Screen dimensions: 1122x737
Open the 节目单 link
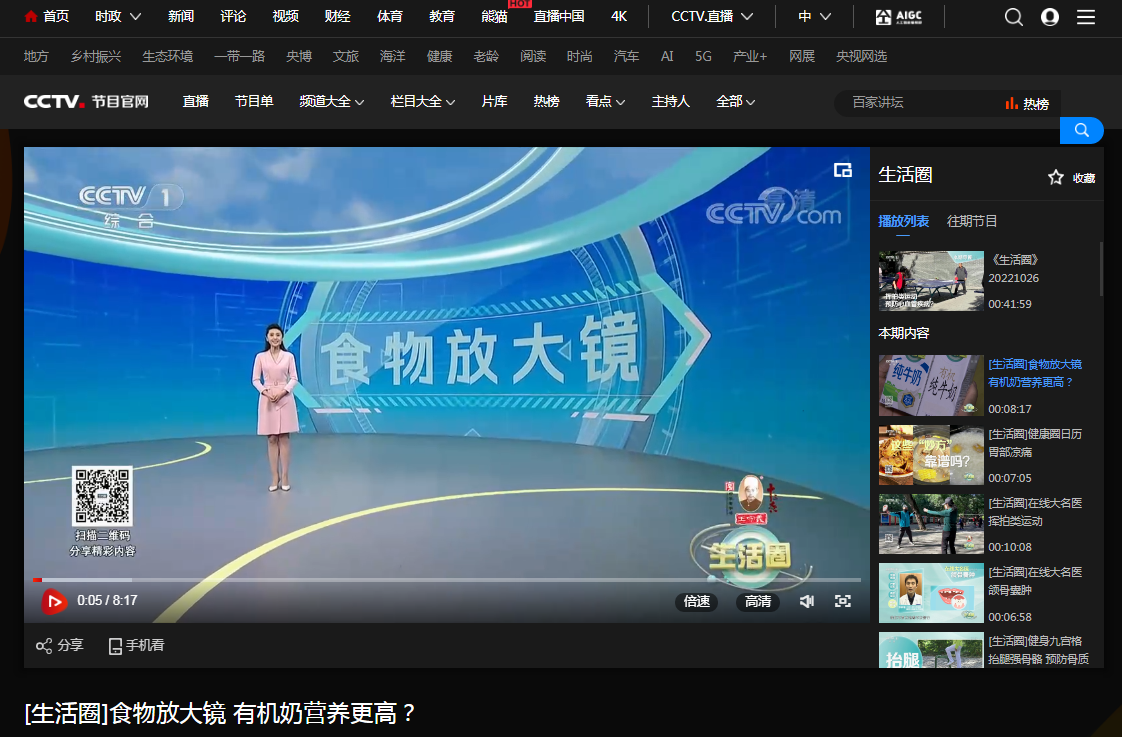pos(254,102)
